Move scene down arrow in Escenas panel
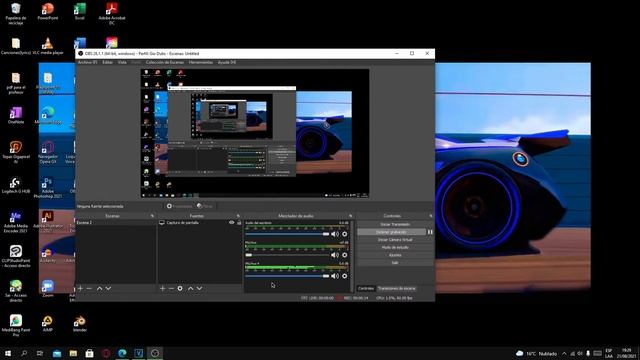The image size is (640, 360). pos(108,288)
